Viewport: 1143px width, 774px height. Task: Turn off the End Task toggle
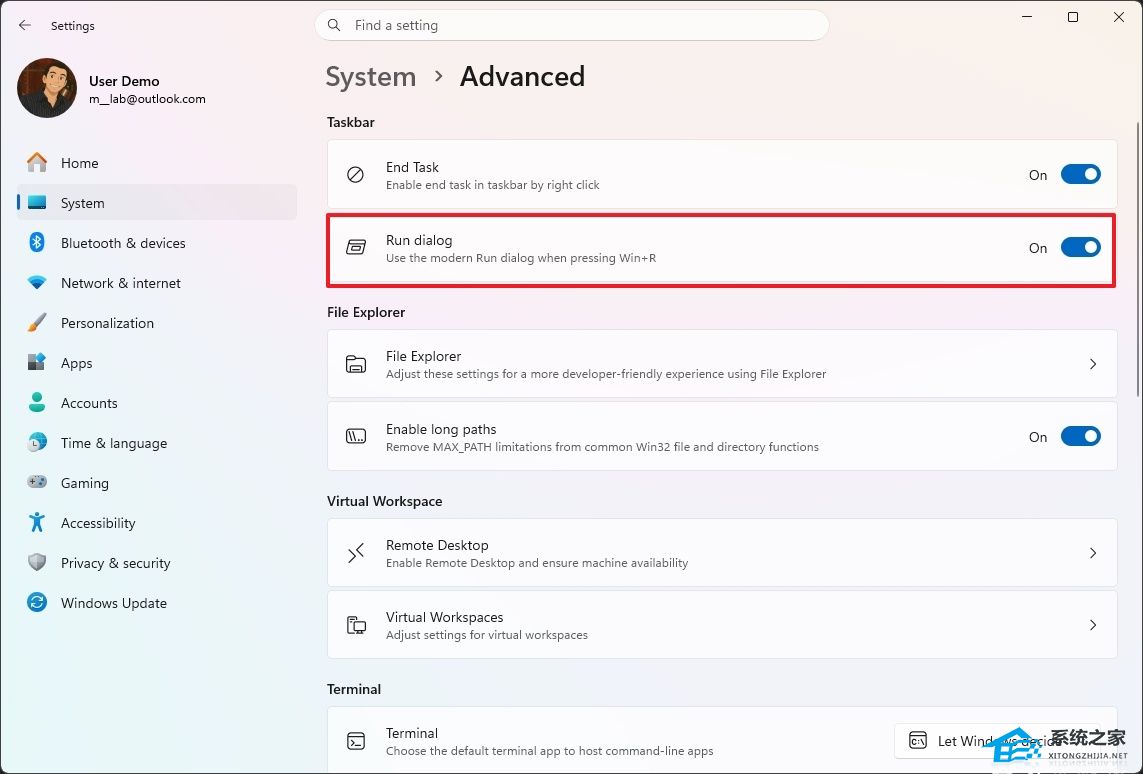(x=1080, y=175)
